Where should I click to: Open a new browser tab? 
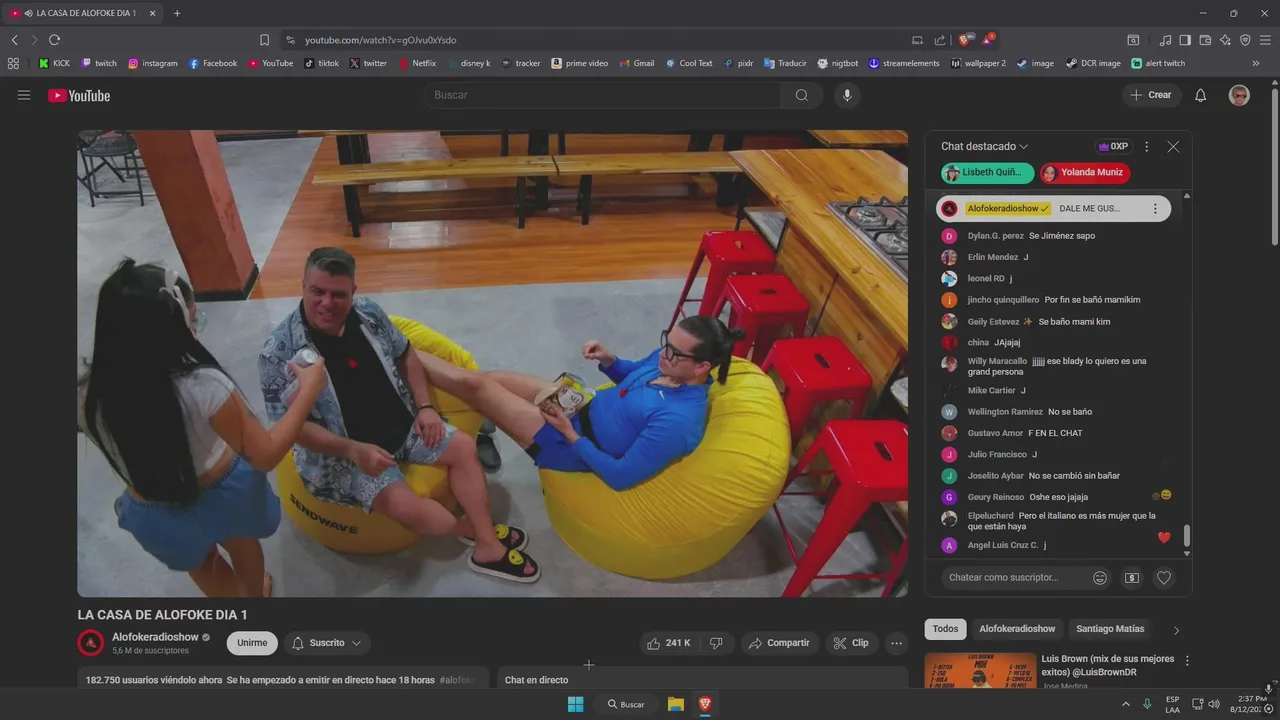[x=177, y=13]
